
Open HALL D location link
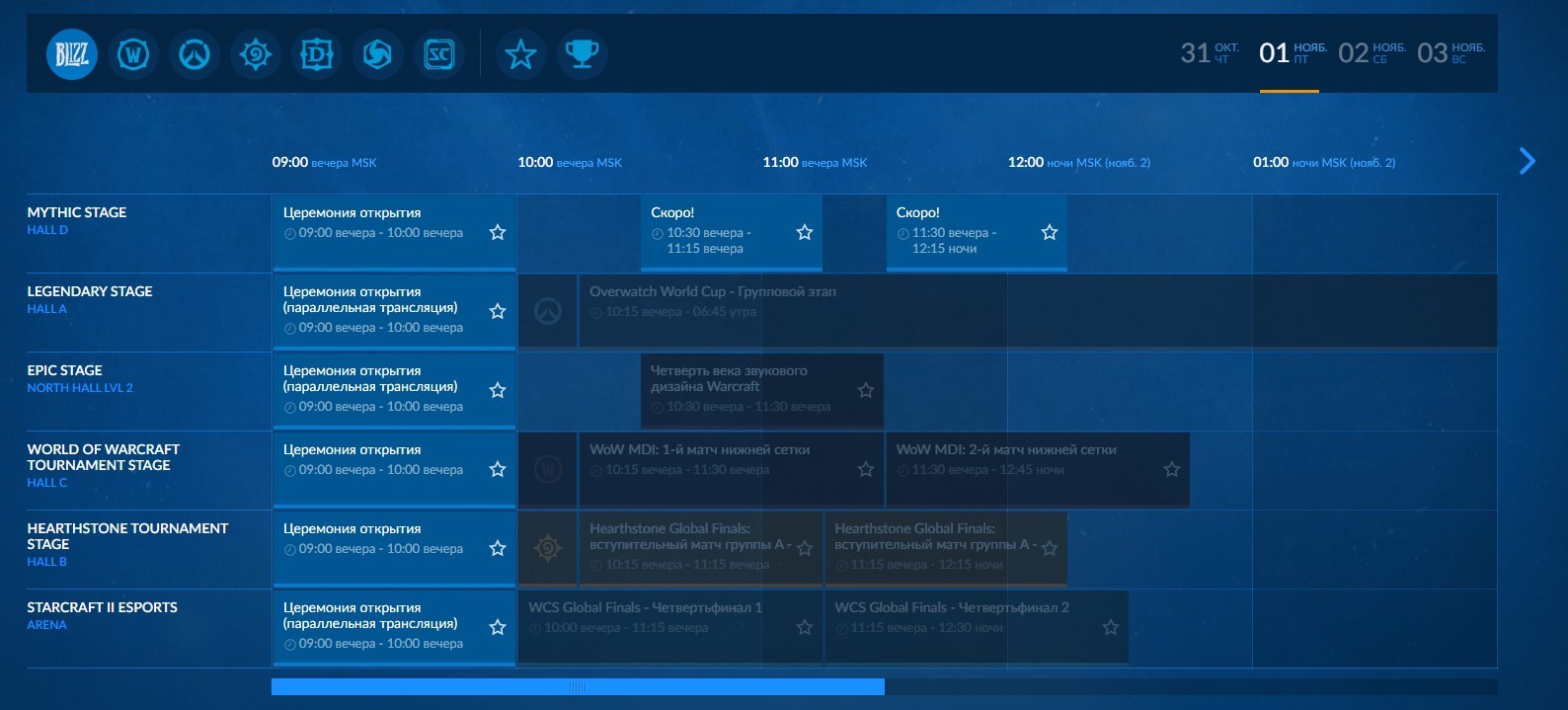pyautogui.click(x=47, y=230)
